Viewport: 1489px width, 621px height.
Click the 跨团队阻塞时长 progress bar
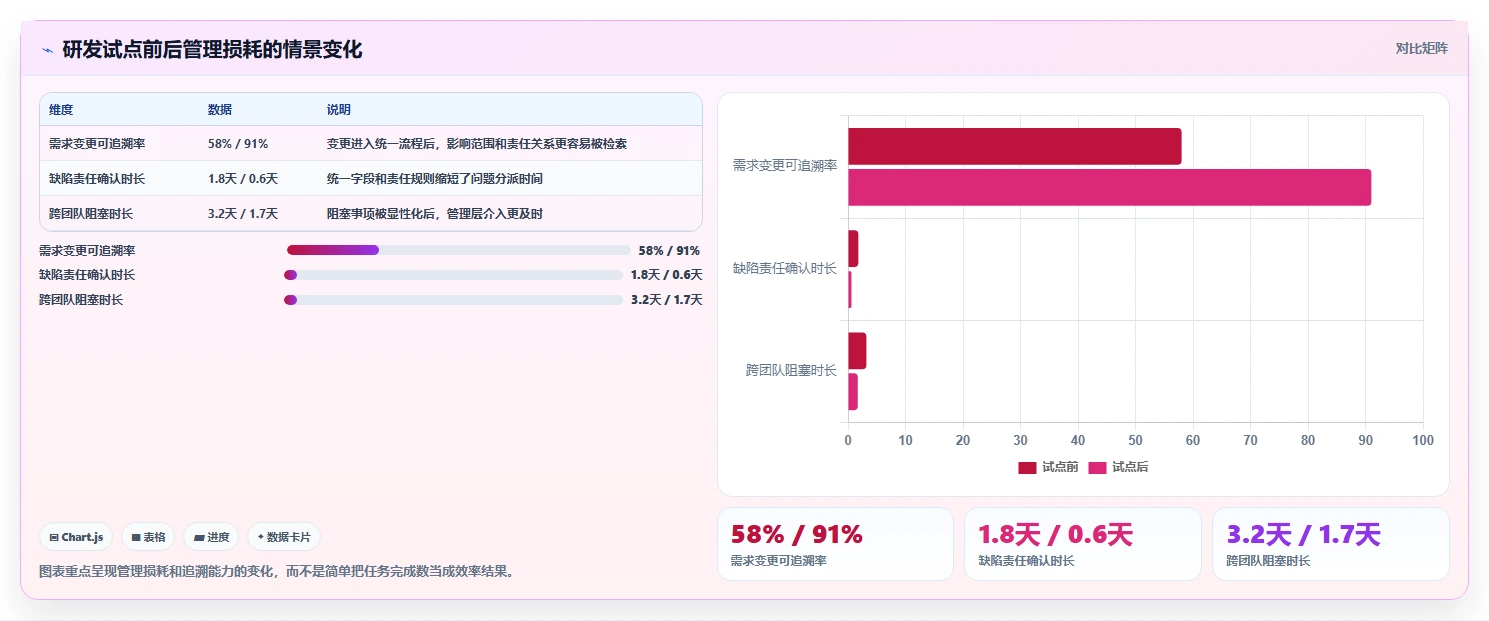(x=453, y=300)
